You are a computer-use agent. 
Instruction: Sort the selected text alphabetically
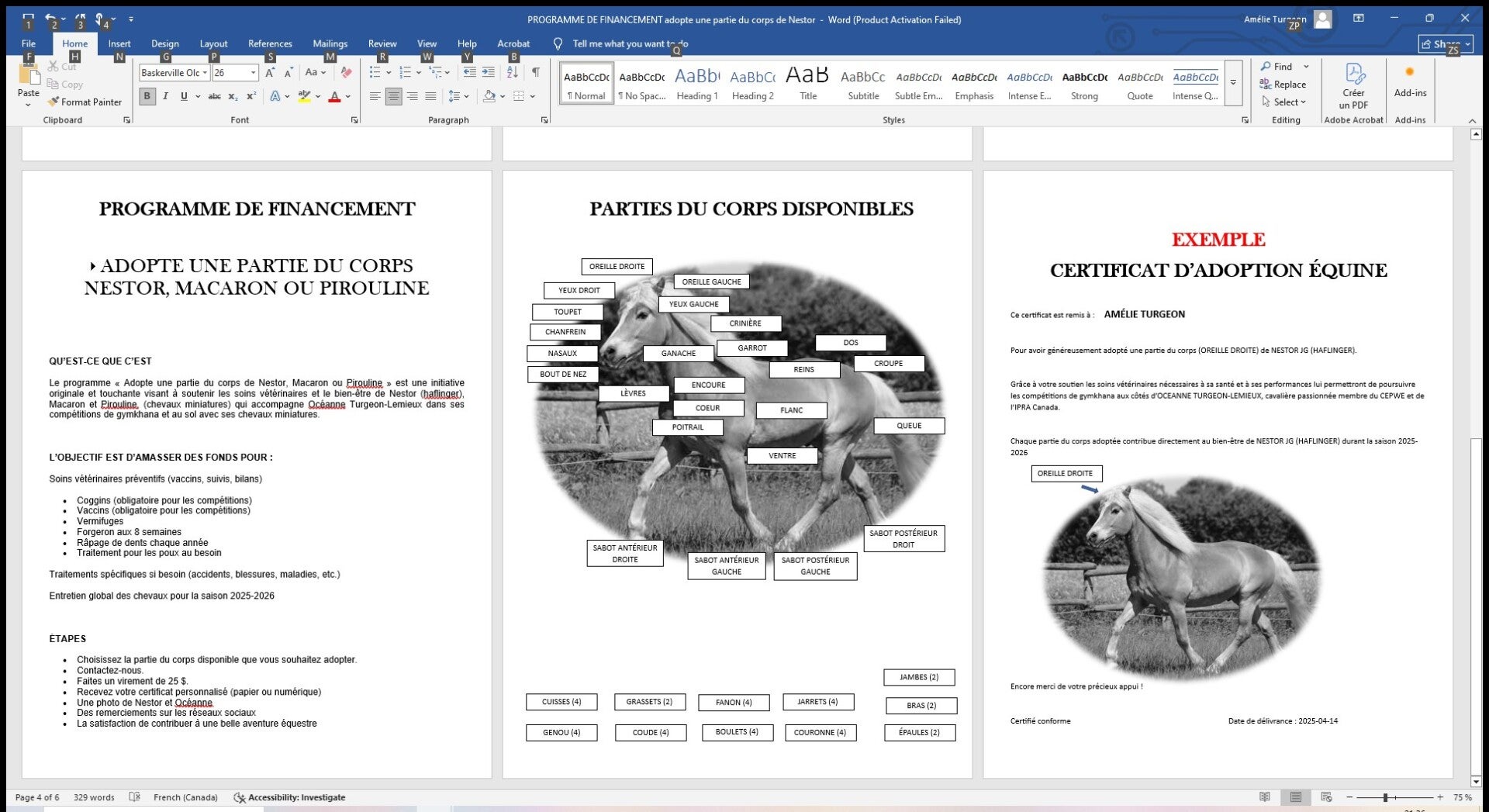(512, 72)
